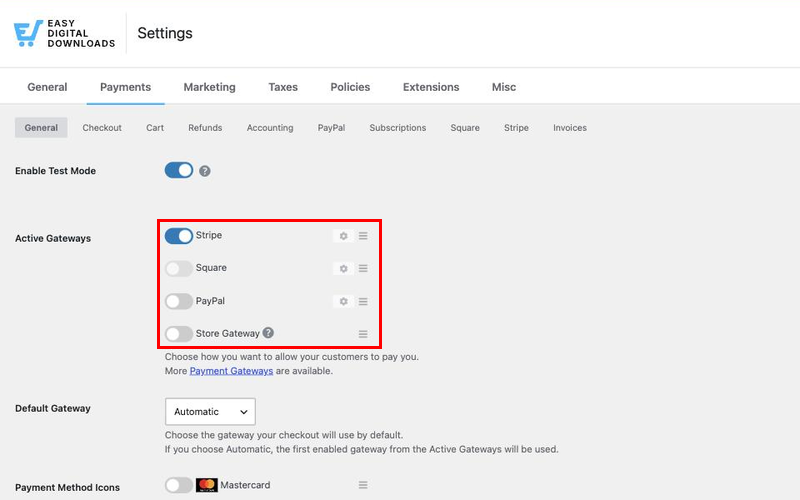Open the Accounting sub-tab
The image size is (800, 500).
tap(270, 128)
